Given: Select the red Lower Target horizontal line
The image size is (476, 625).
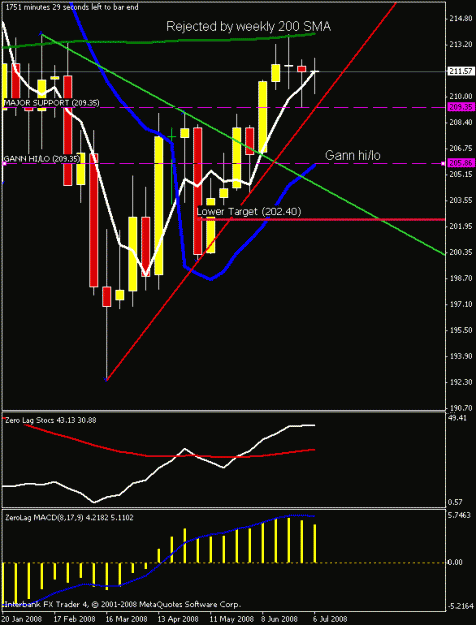Looking at the screenshot, I should point(321,219).
